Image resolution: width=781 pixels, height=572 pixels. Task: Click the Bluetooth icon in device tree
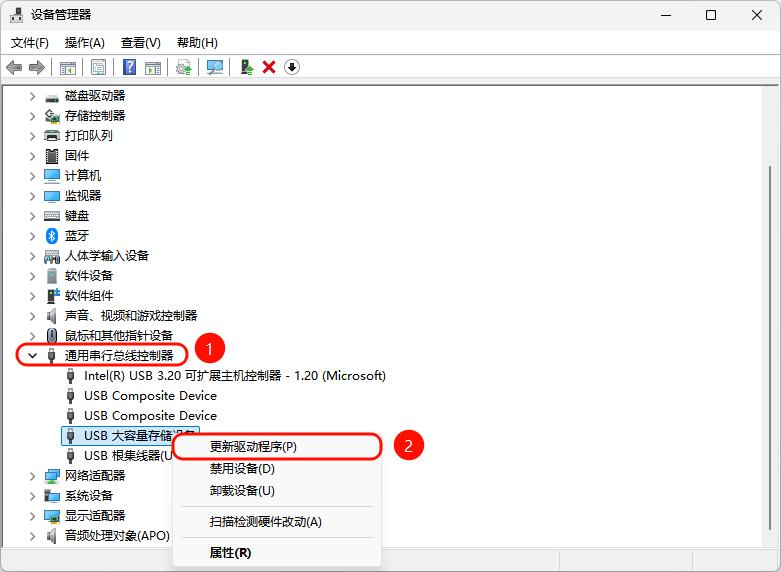tap(53, 235)
